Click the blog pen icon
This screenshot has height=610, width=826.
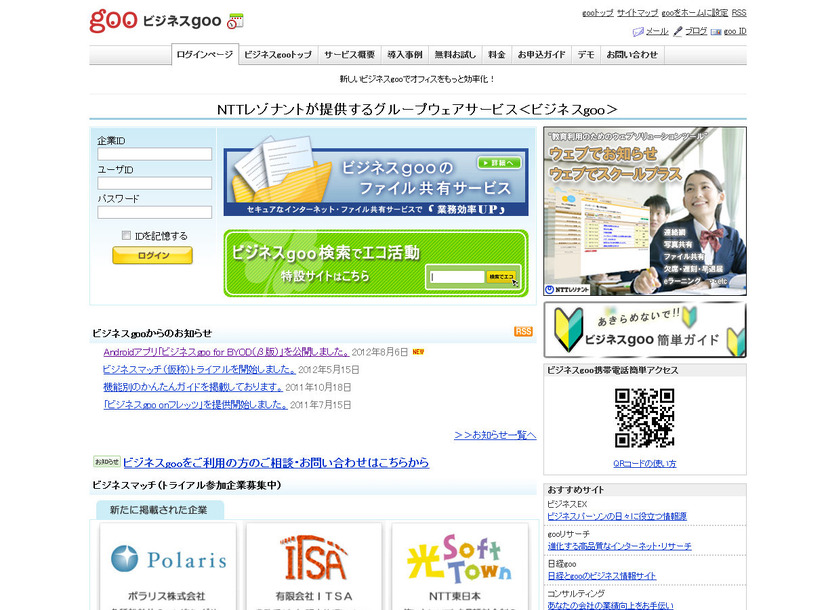click(x=678, y=32)
